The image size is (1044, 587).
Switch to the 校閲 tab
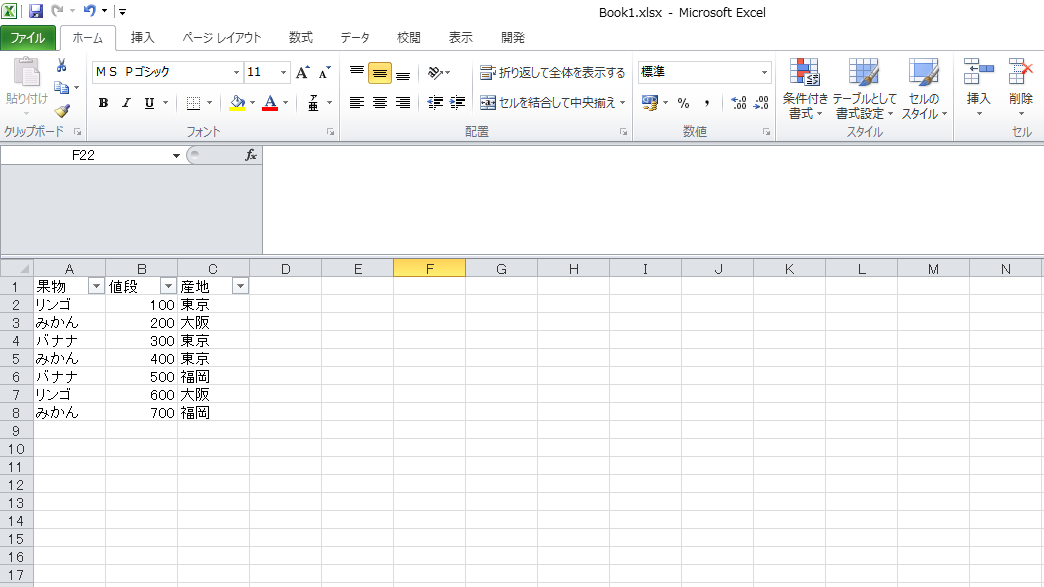[409, 38]
